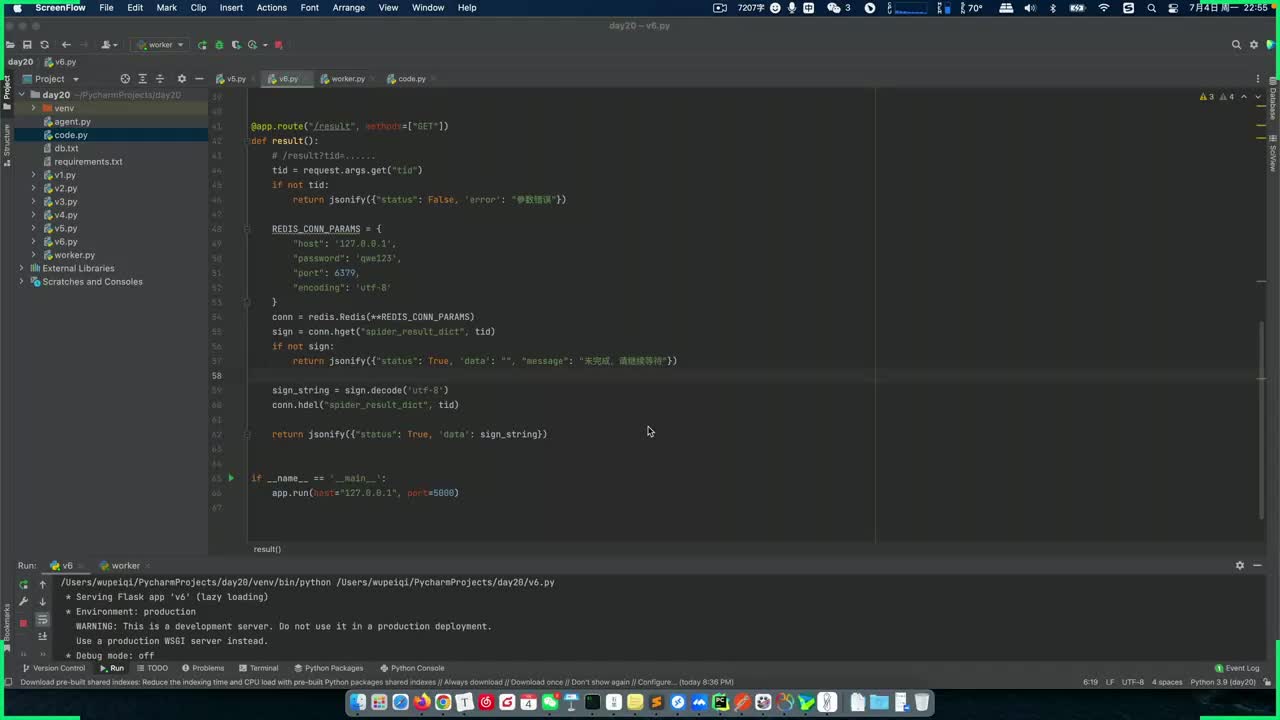Screen dimensions: 1280x720
Task: Select worker.py in project tree
Action: point(74,255)
